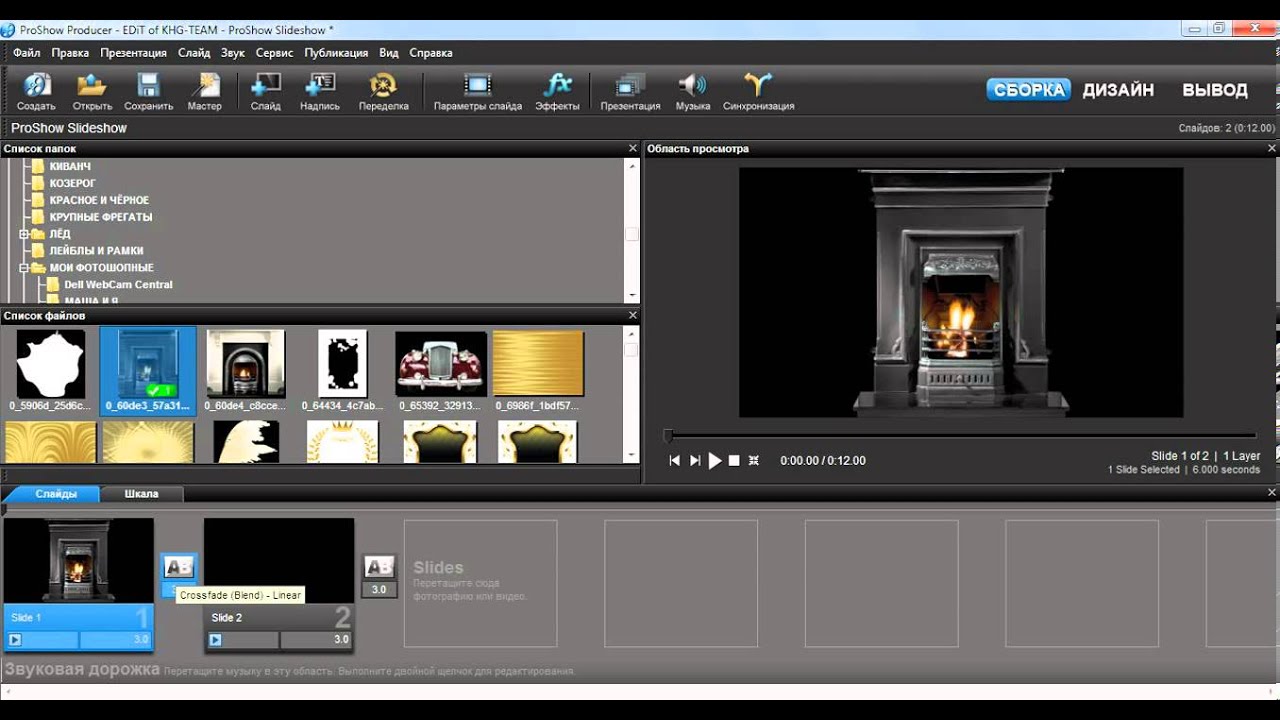This screenshot has width=1280, height=720.
Task: Skip to next slide in preview
Action: [695, 460]
